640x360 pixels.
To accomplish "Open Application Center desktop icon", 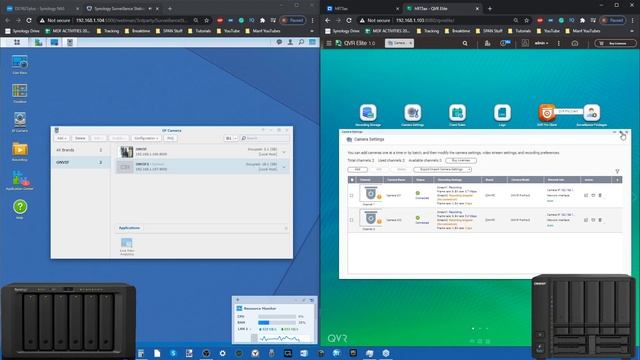I will (x=20, y=180).
